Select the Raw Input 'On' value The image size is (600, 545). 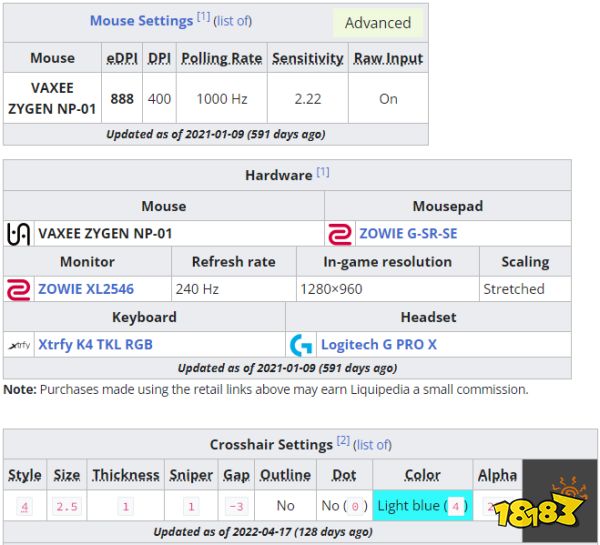point(388,99)
